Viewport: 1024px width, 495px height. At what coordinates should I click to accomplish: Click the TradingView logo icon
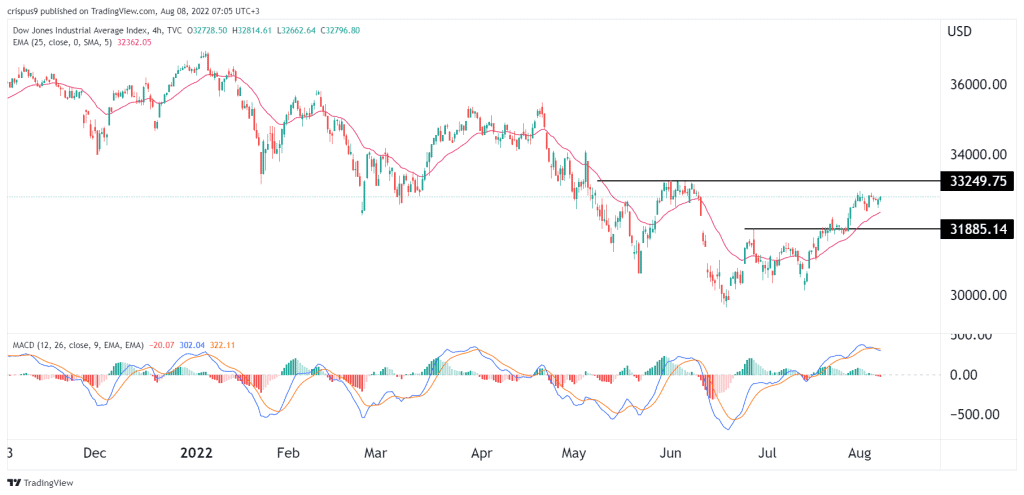tap(14, 483)
